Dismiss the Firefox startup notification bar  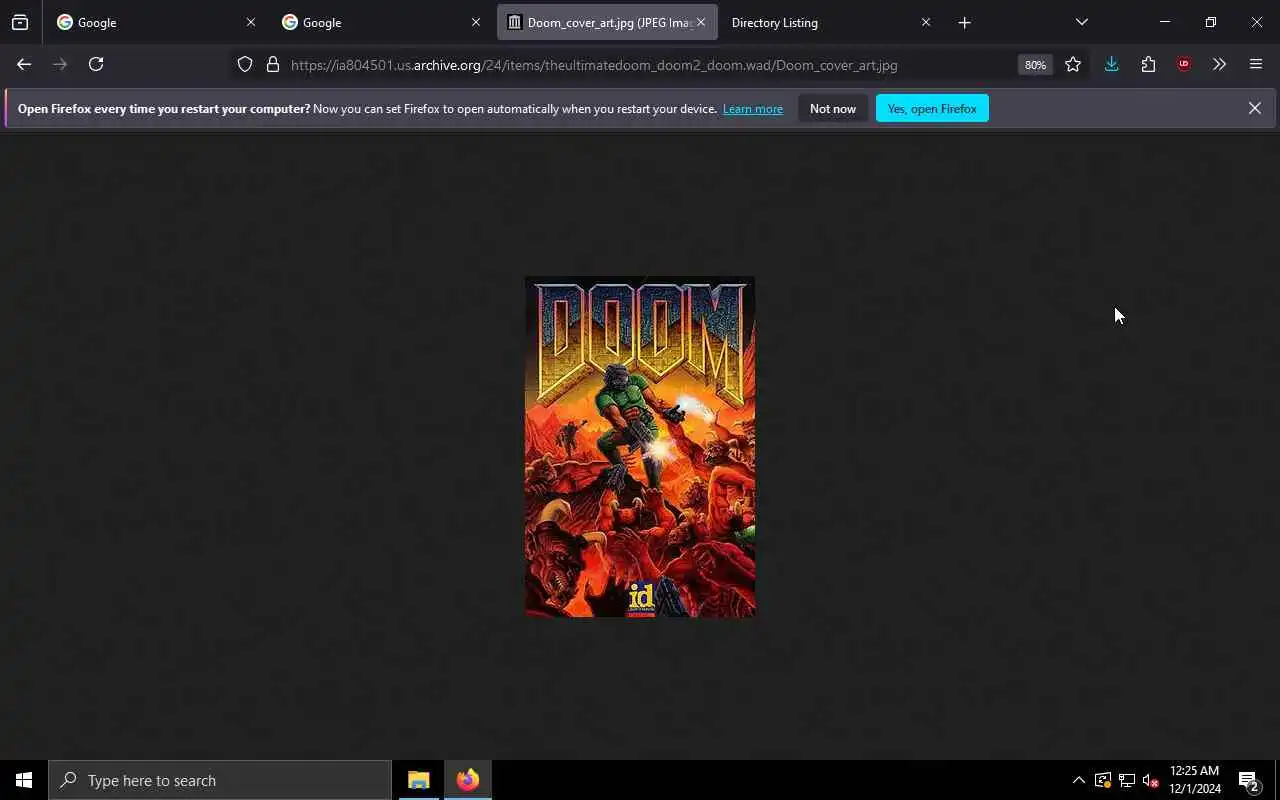1254,108
